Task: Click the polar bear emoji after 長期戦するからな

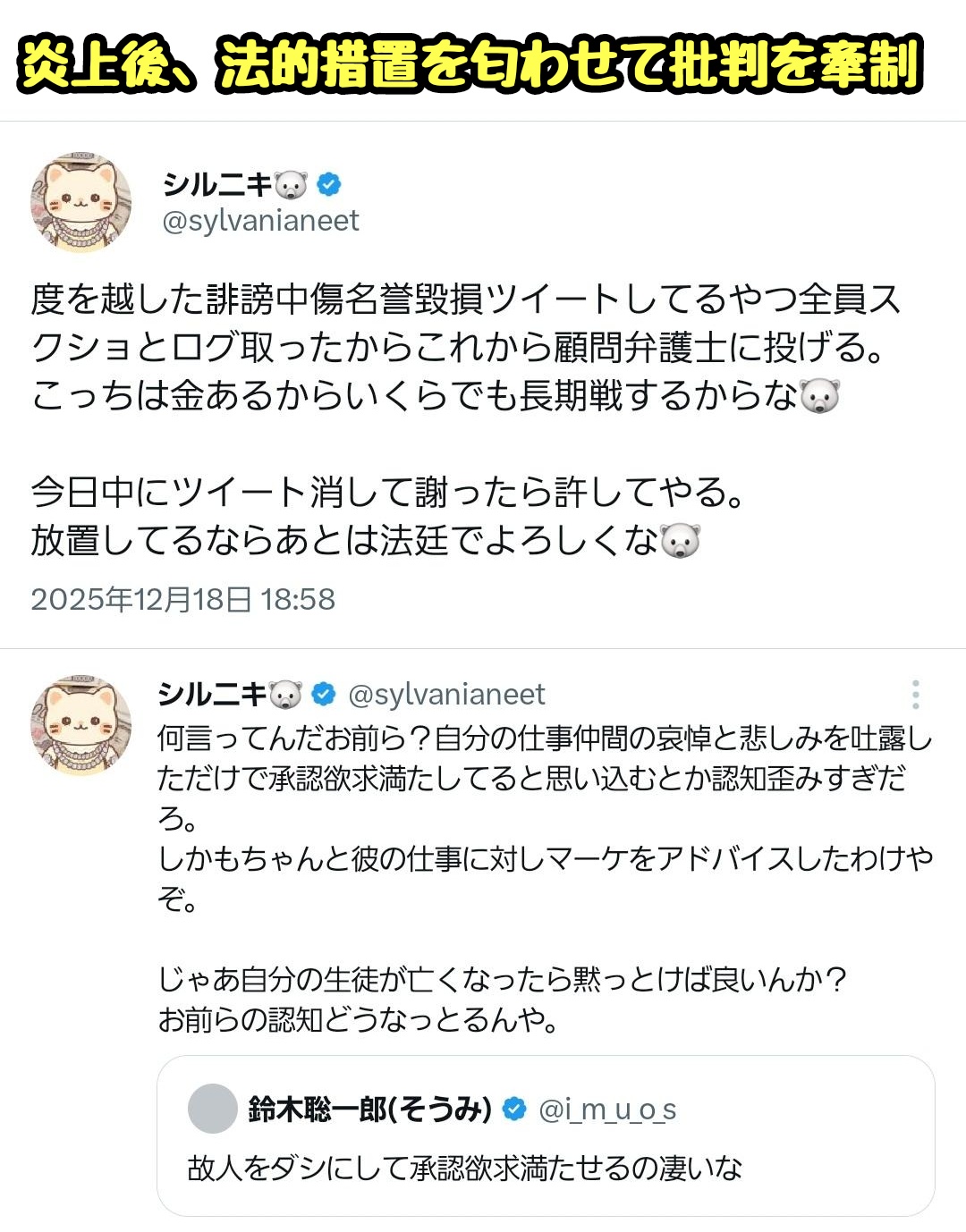Action: point(819,396)
